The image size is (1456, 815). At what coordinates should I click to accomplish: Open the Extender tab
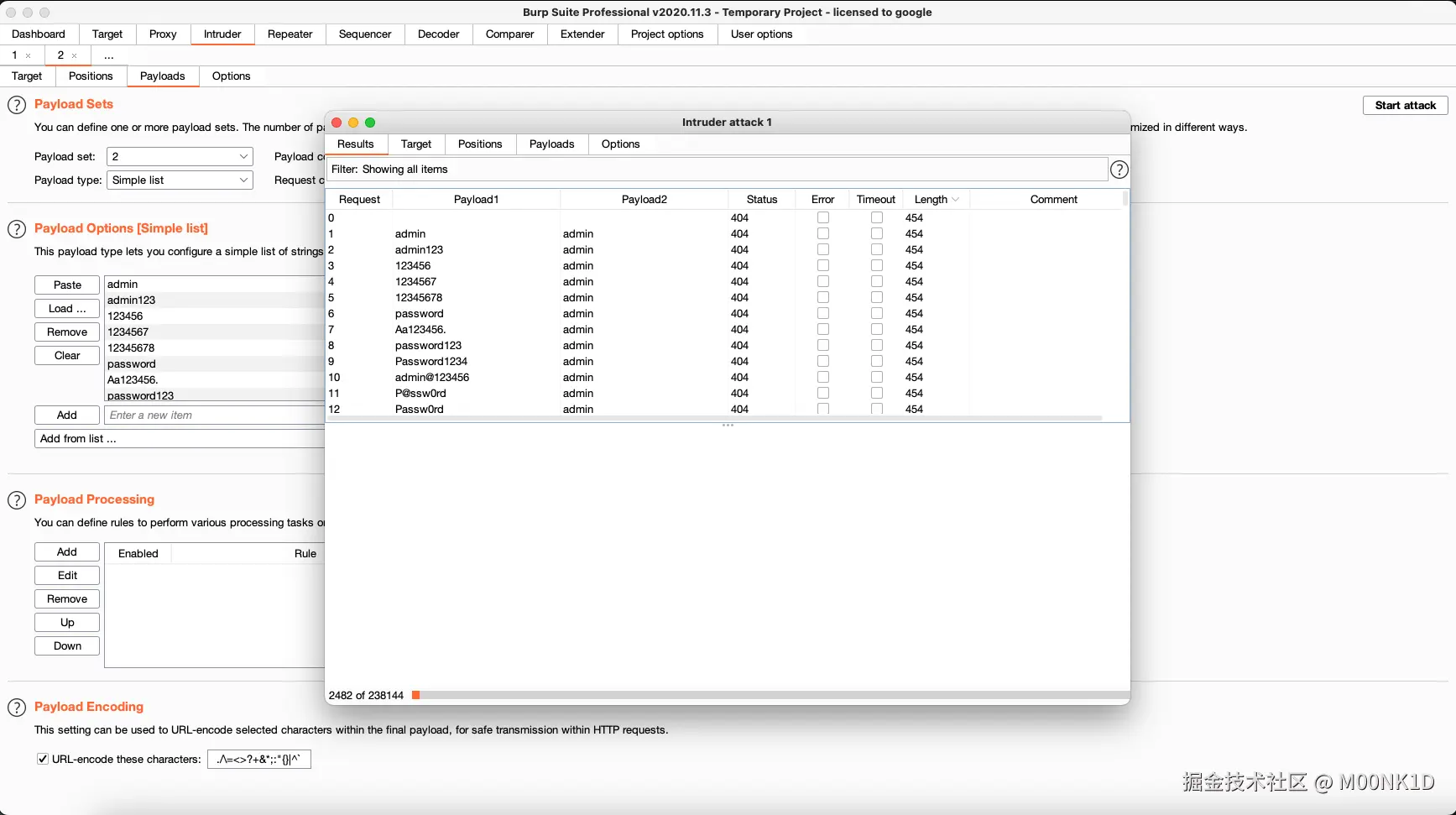coord(582,34)
